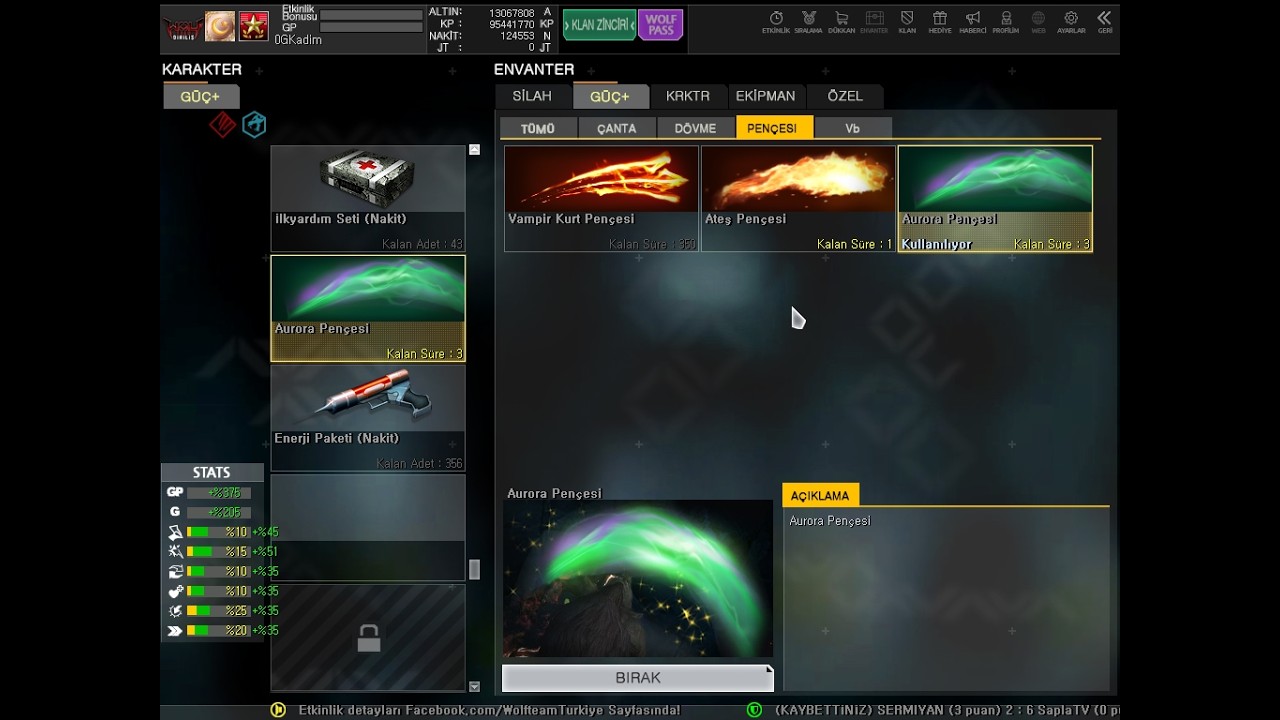Filter by ÇANTA sub-tab

coord(617,128)
